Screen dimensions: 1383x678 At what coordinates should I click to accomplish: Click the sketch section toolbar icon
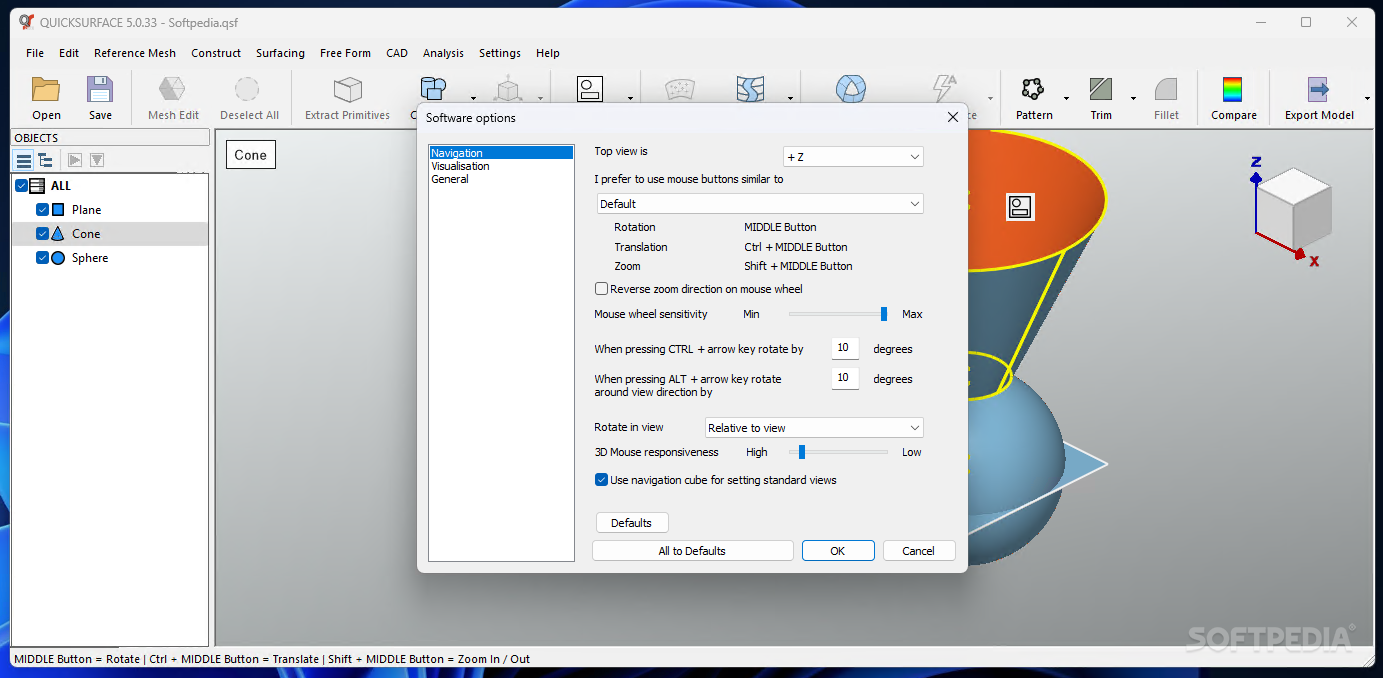pos(590,89)
